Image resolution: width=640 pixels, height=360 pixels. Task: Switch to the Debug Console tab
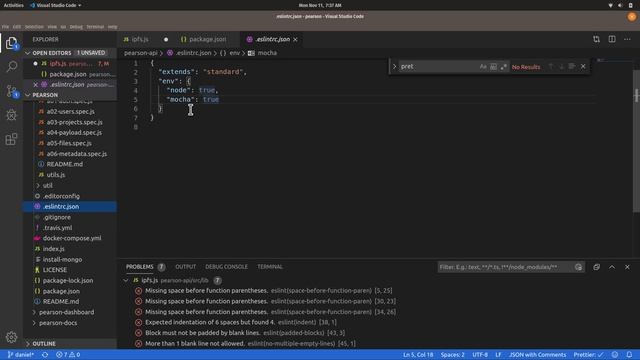point(226,267)
